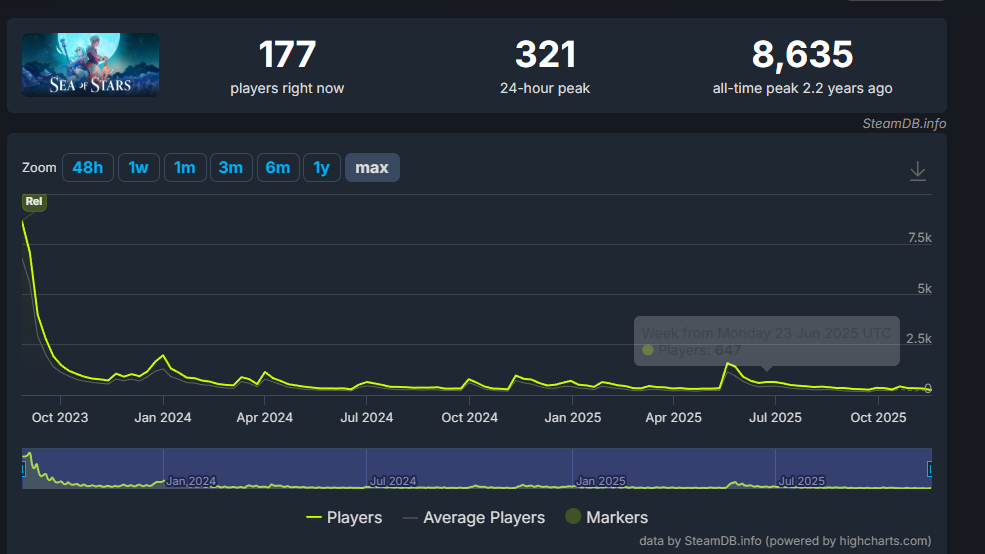Zoom chart to 6m
Image resolution: width=985 pixels, height=554 pixels.
click(277, 167)
